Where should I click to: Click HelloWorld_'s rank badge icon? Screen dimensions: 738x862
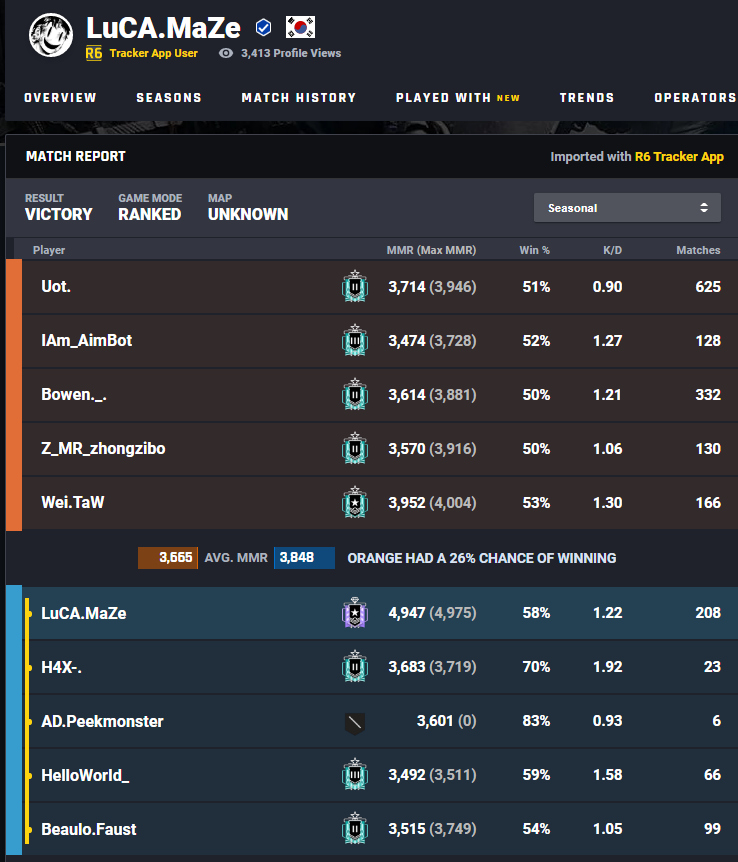coord(355,774)
